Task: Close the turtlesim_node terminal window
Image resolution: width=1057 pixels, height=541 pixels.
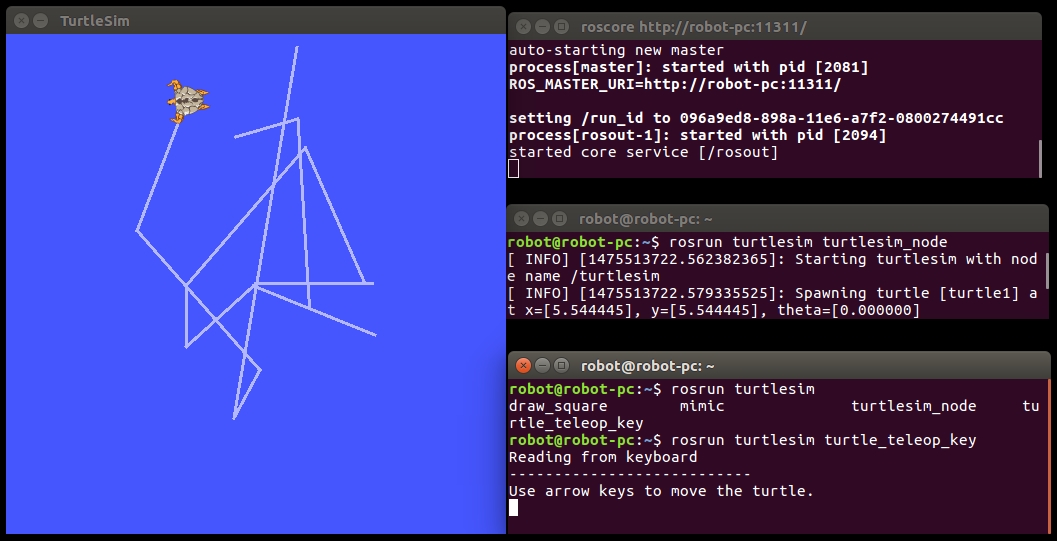Action: pos(521,219)
